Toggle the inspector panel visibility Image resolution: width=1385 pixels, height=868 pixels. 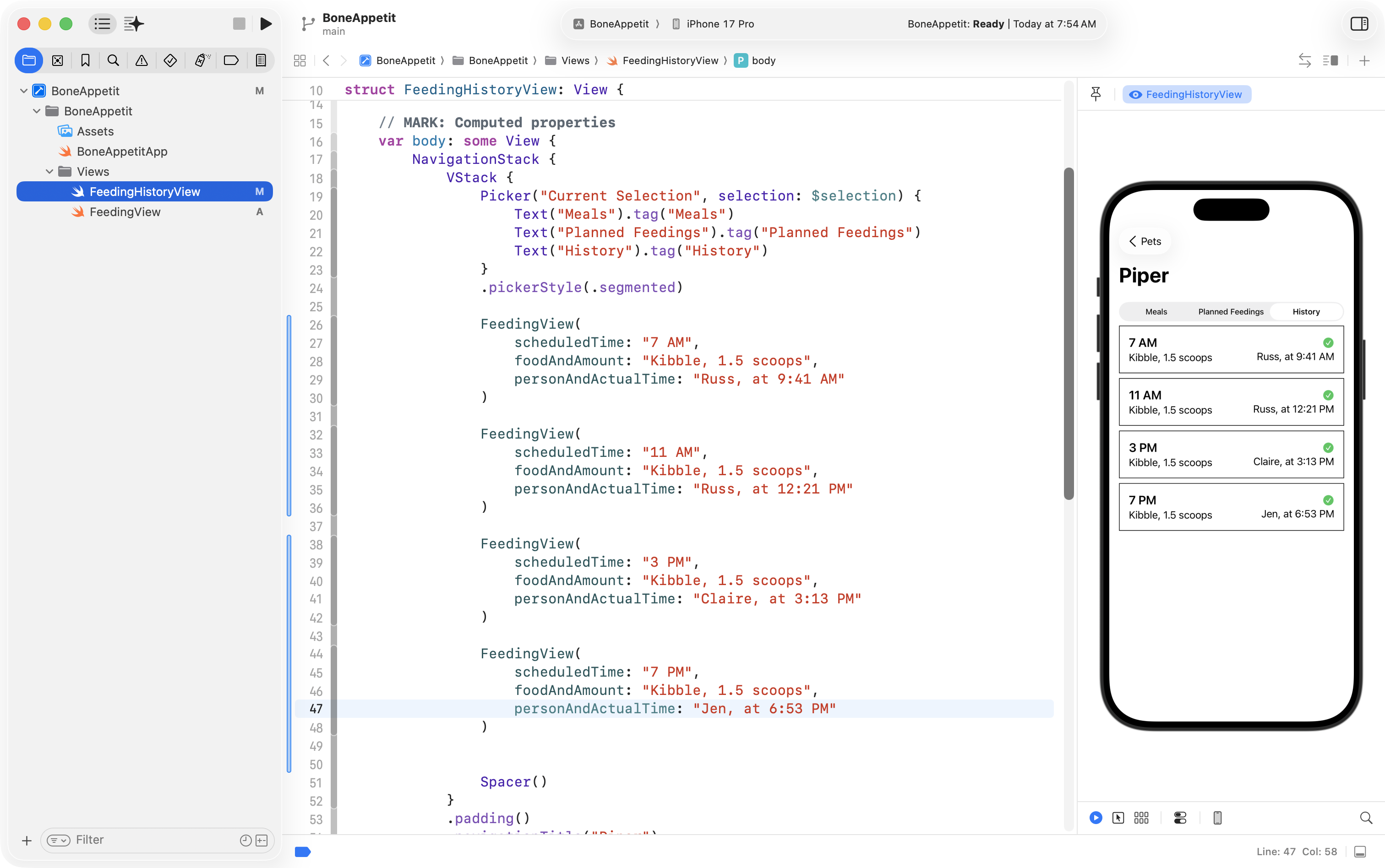(x=1358, y=23)
